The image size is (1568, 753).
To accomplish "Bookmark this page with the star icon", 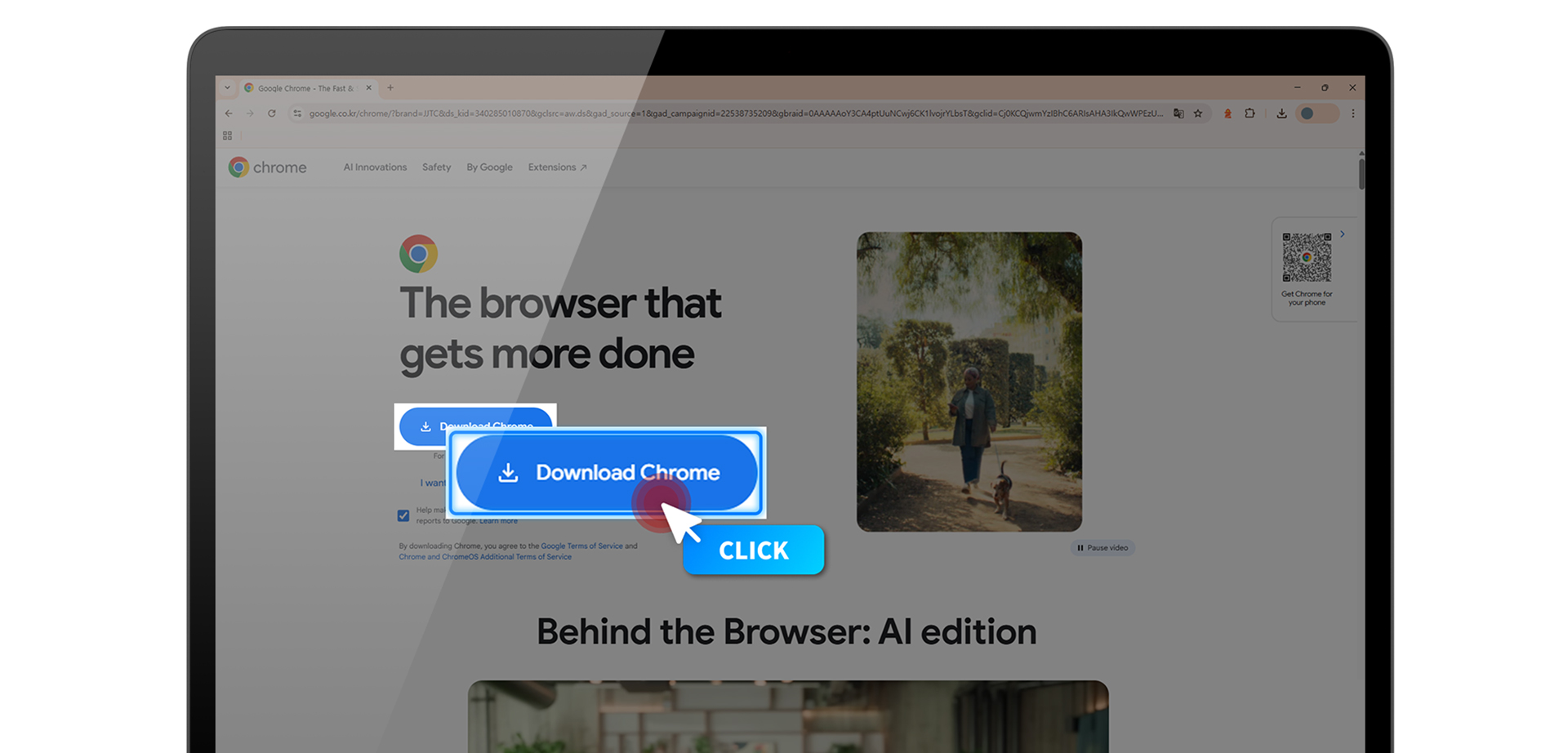I will pyautogui.click(x=1198, y=114).
